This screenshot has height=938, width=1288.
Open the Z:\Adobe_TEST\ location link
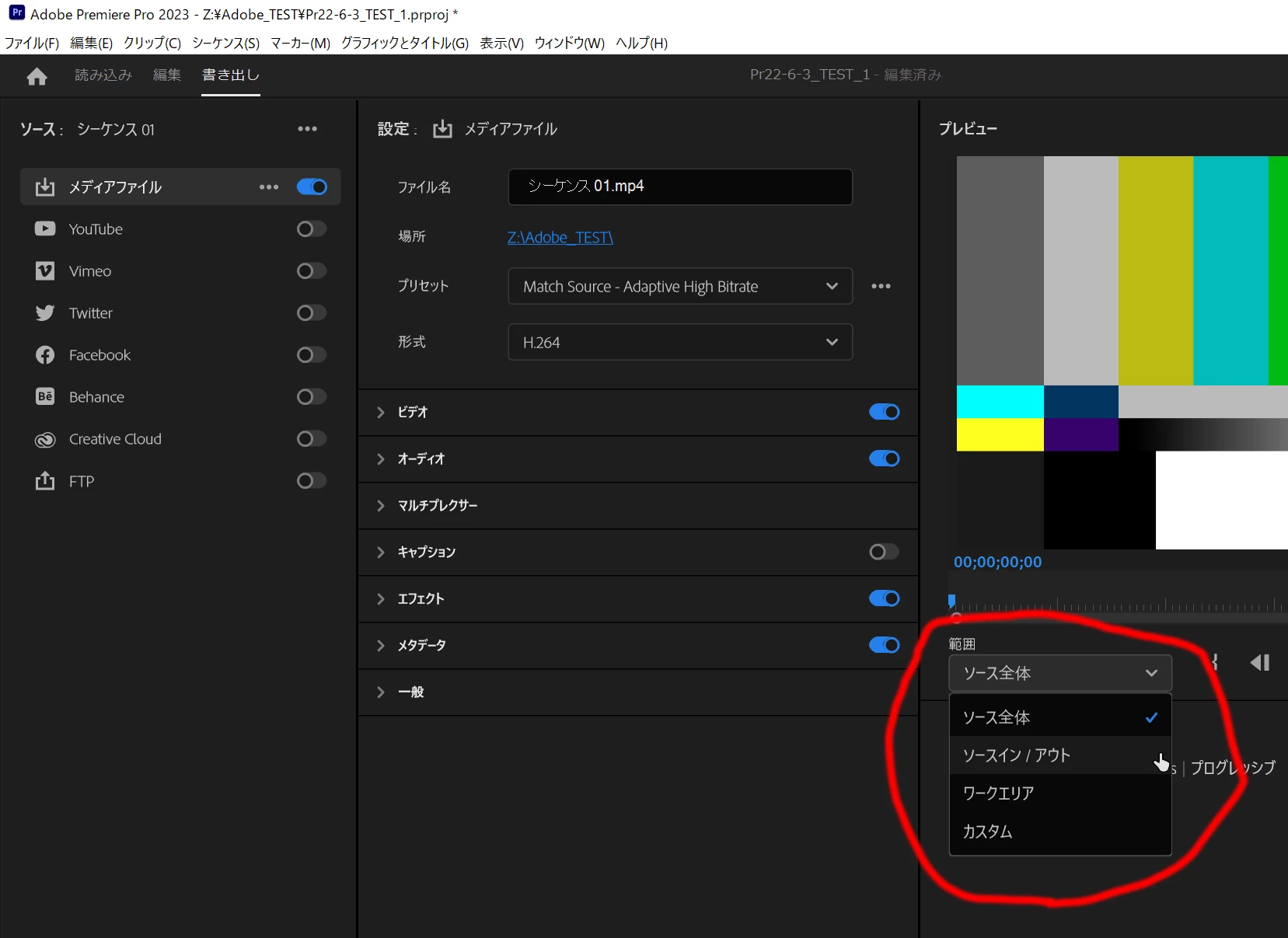click(560, 238)
